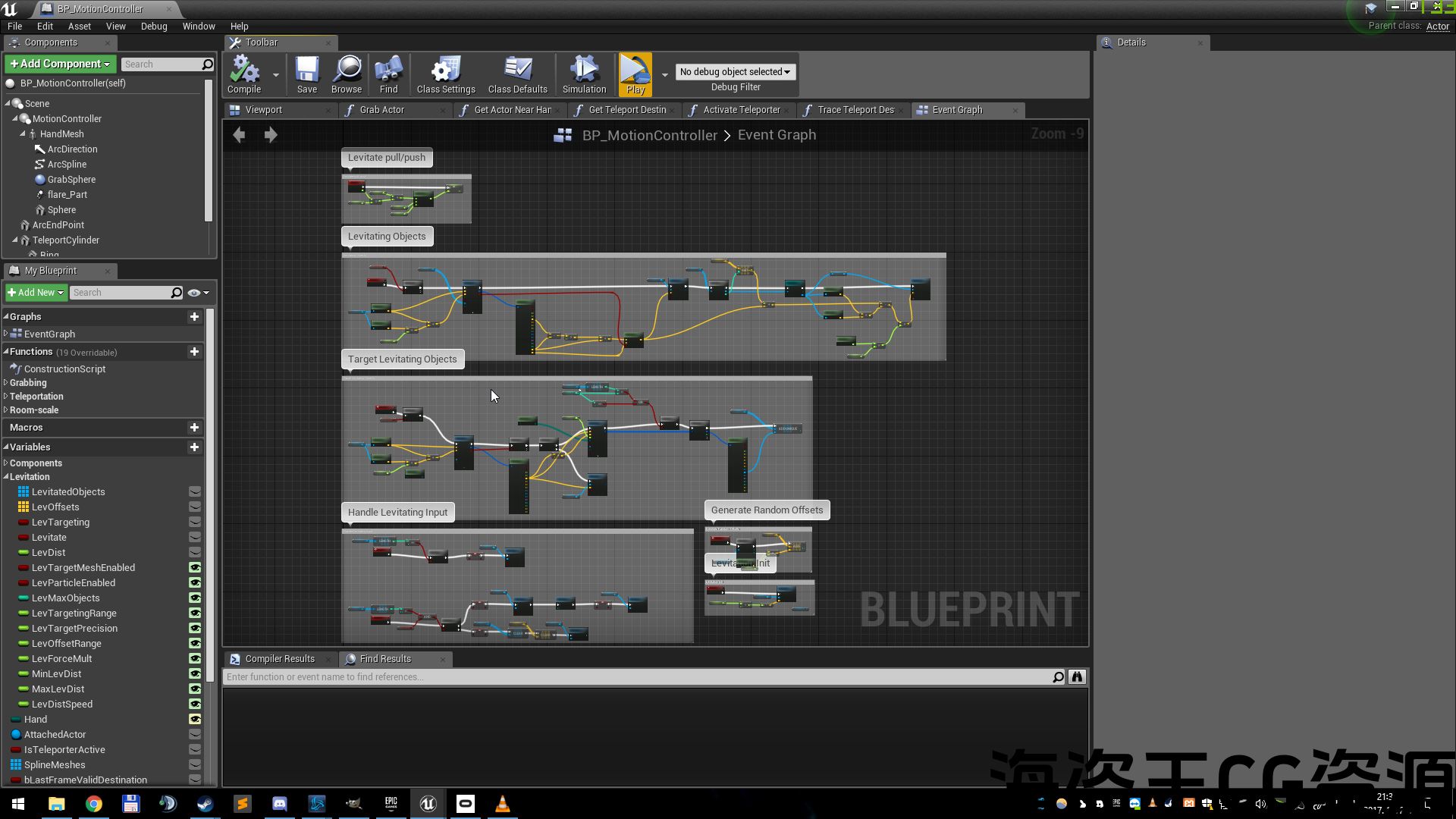Navigate back with graph left arrow
This screenshot has width=1456, height=819.
point(239,135)
